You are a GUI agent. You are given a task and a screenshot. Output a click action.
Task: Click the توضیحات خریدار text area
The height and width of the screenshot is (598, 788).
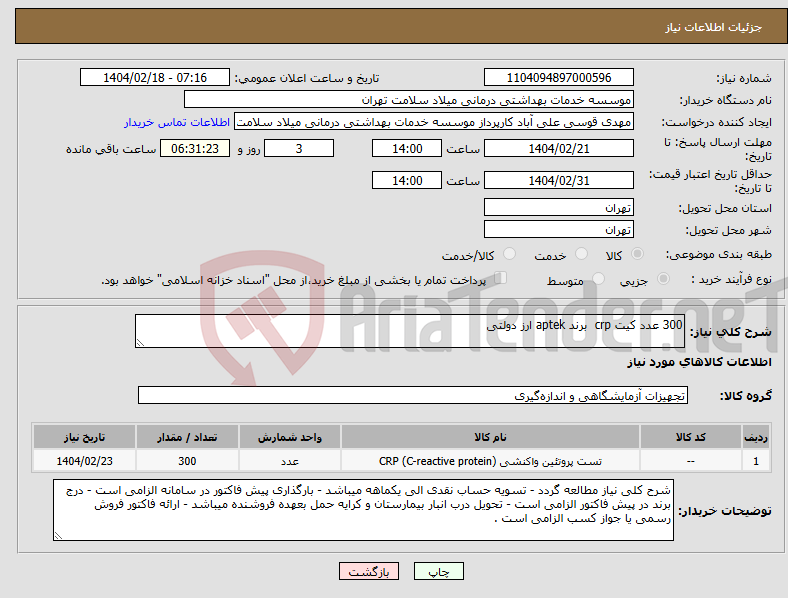[x=363, y=510]
